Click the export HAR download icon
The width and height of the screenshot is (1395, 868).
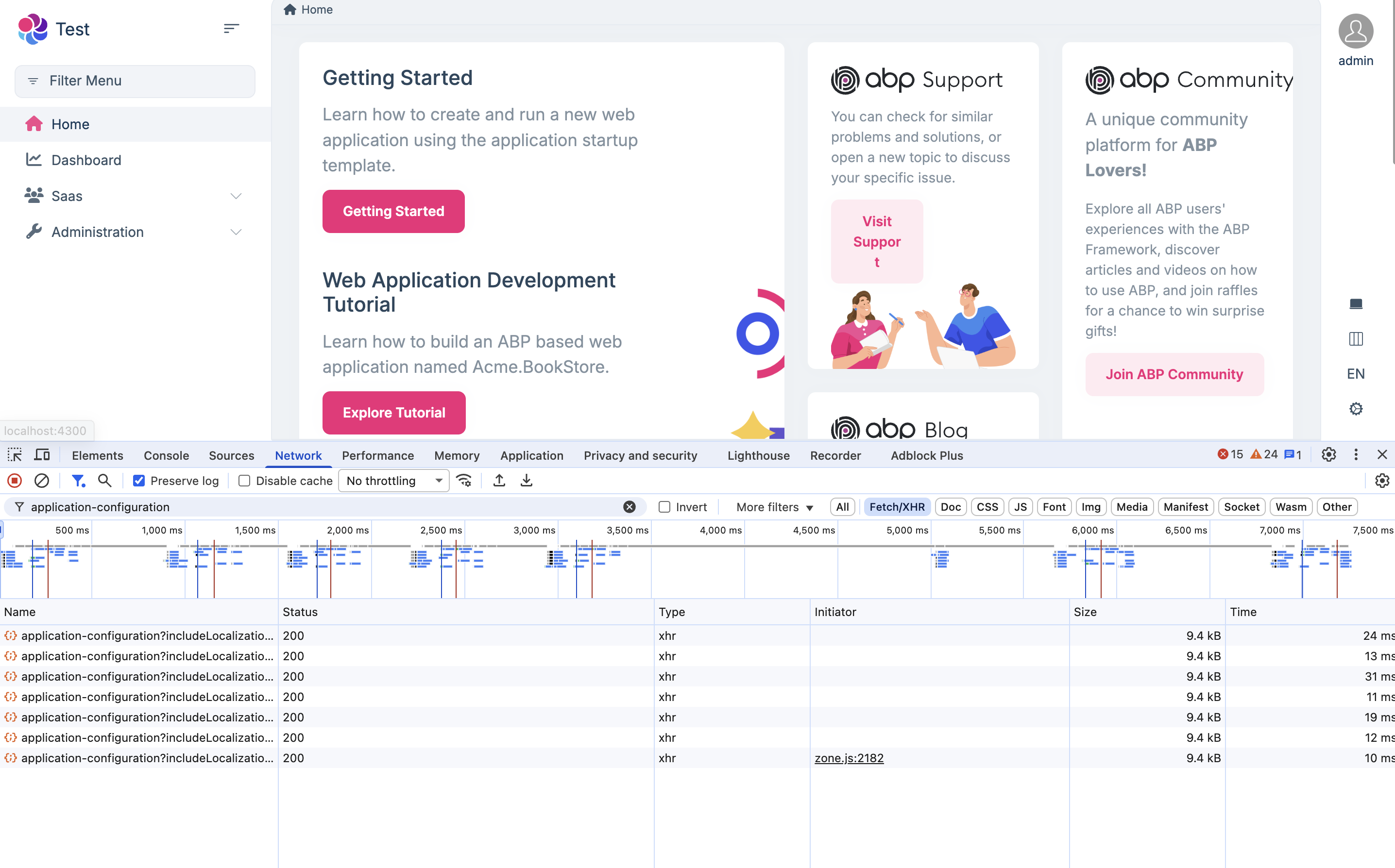click(x=526, y=481)
